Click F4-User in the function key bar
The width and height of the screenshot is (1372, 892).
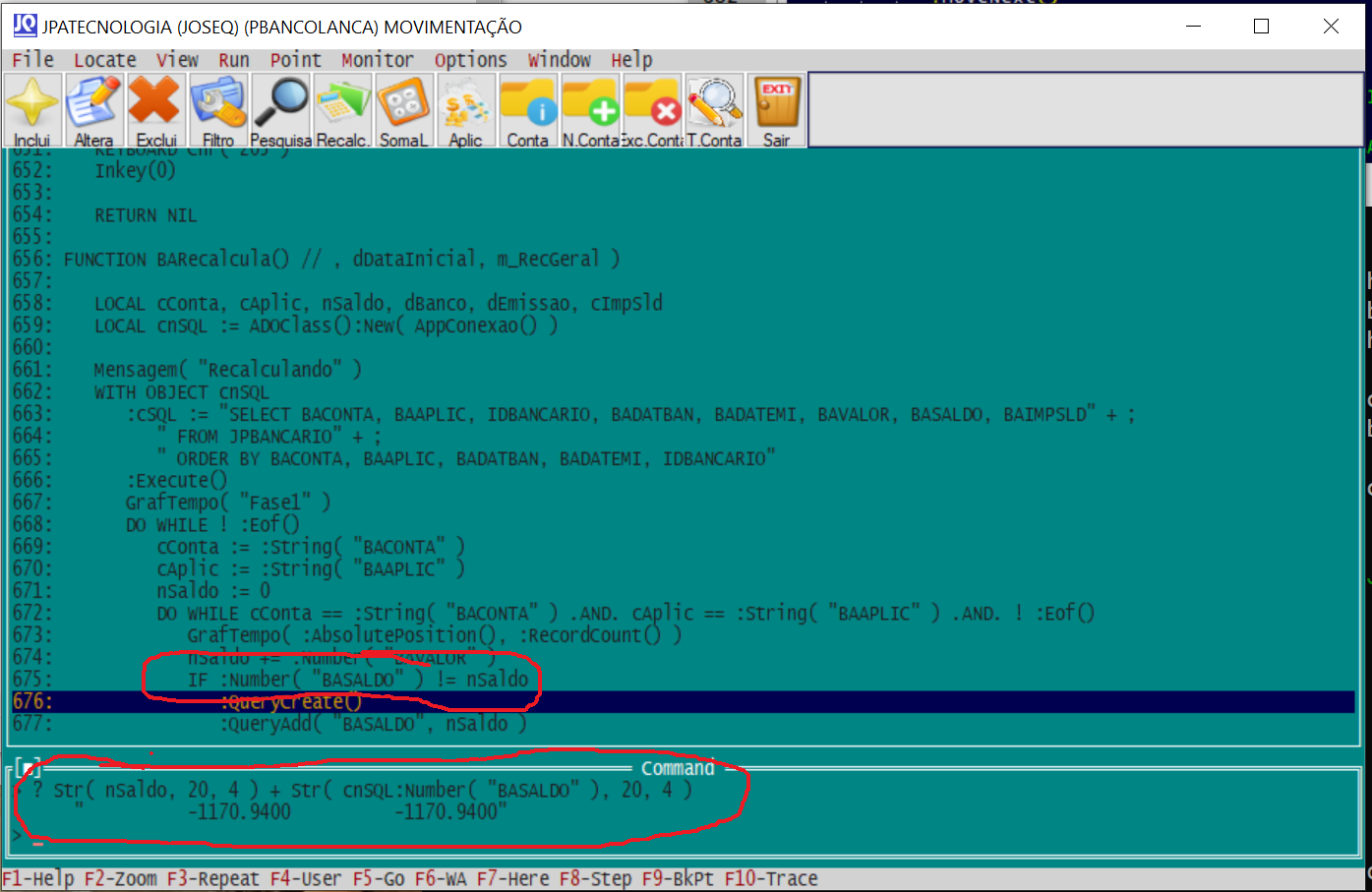coord(306,878)
